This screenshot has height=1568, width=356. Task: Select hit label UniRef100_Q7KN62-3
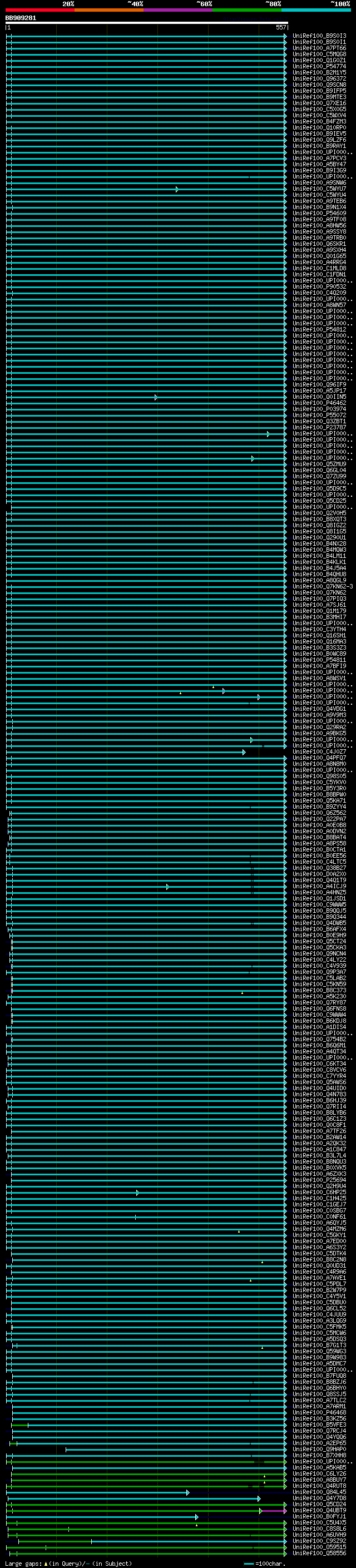323,587
